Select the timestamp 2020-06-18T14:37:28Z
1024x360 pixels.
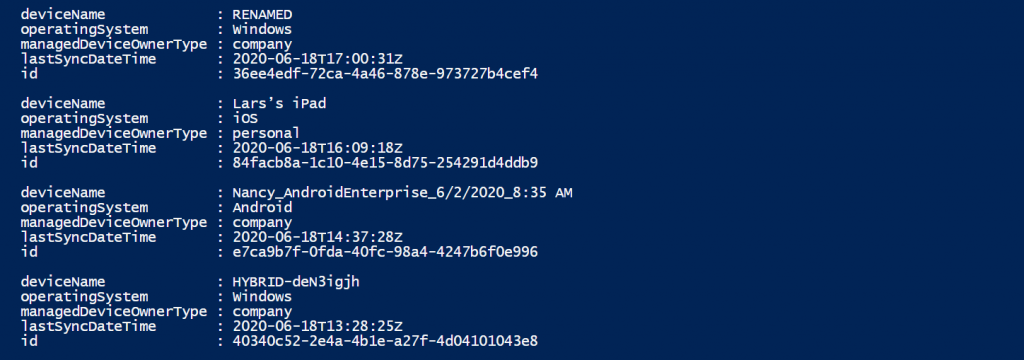[x=317, y=237]
